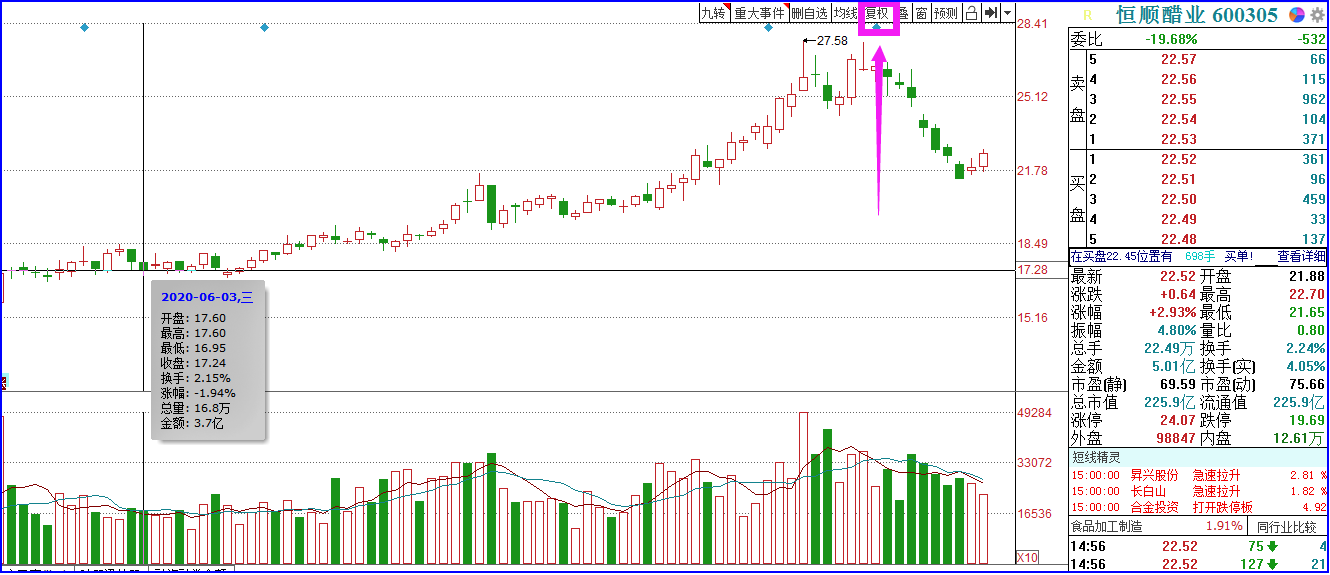Click the pie chart icon beside 600305
Screen dimensions: 1330x575
coord(1296,14)
